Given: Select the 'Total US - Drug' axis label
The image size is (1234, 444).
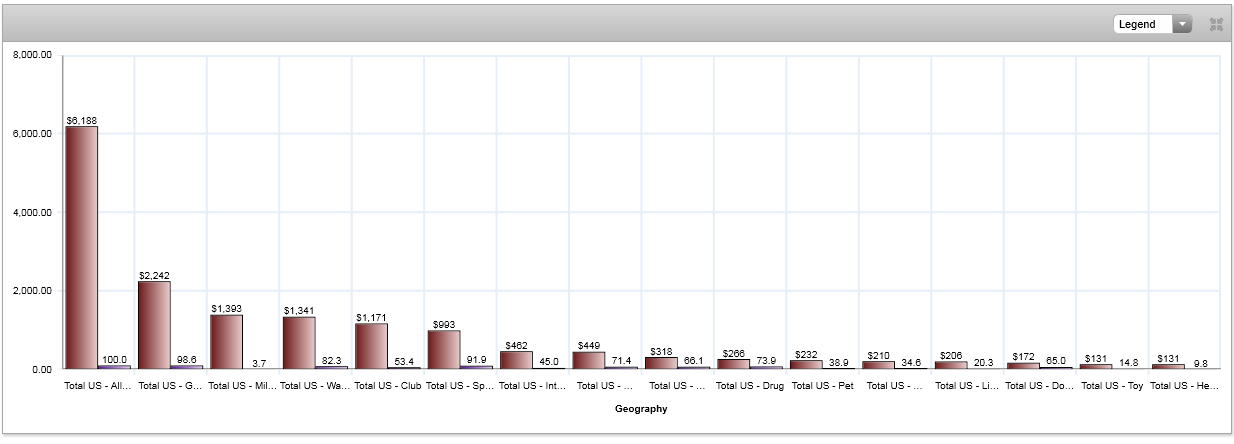Looking at the screenshot, I should click(750, 384).
